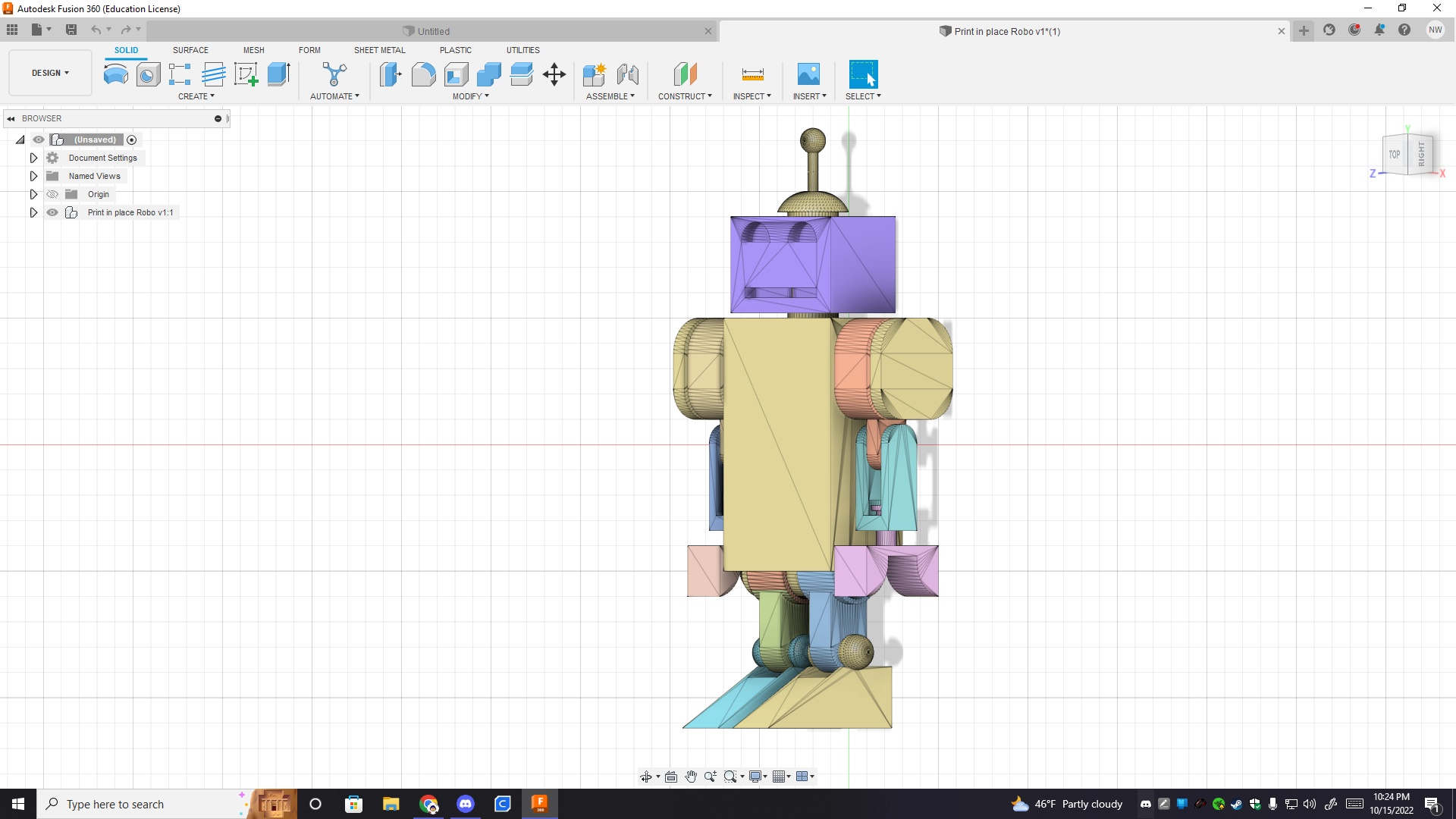Expand the Document Settings node
1456x819 pixels.
click(33, 158)
